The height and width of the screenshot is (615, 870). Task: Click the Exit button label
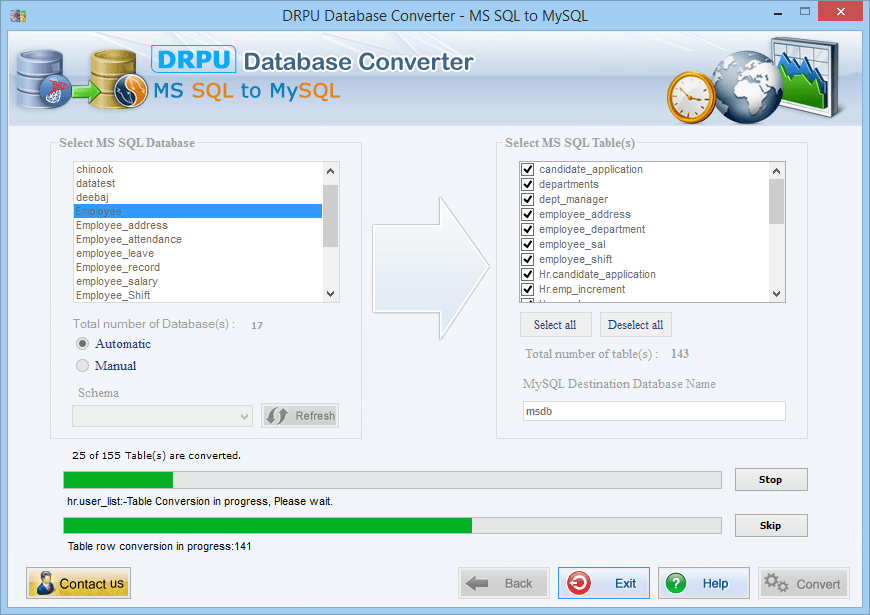(x=625, y=583)
